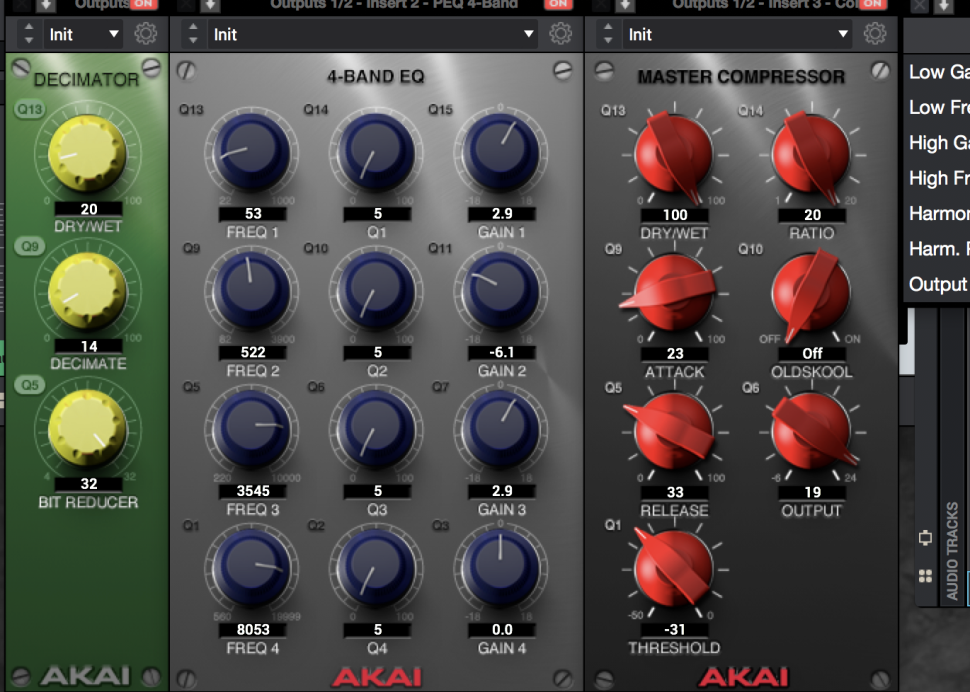The height and width of the screenshot is (692, 970).
Task: Toggle the Decimator insert ON button
Action: pos(144,4)
